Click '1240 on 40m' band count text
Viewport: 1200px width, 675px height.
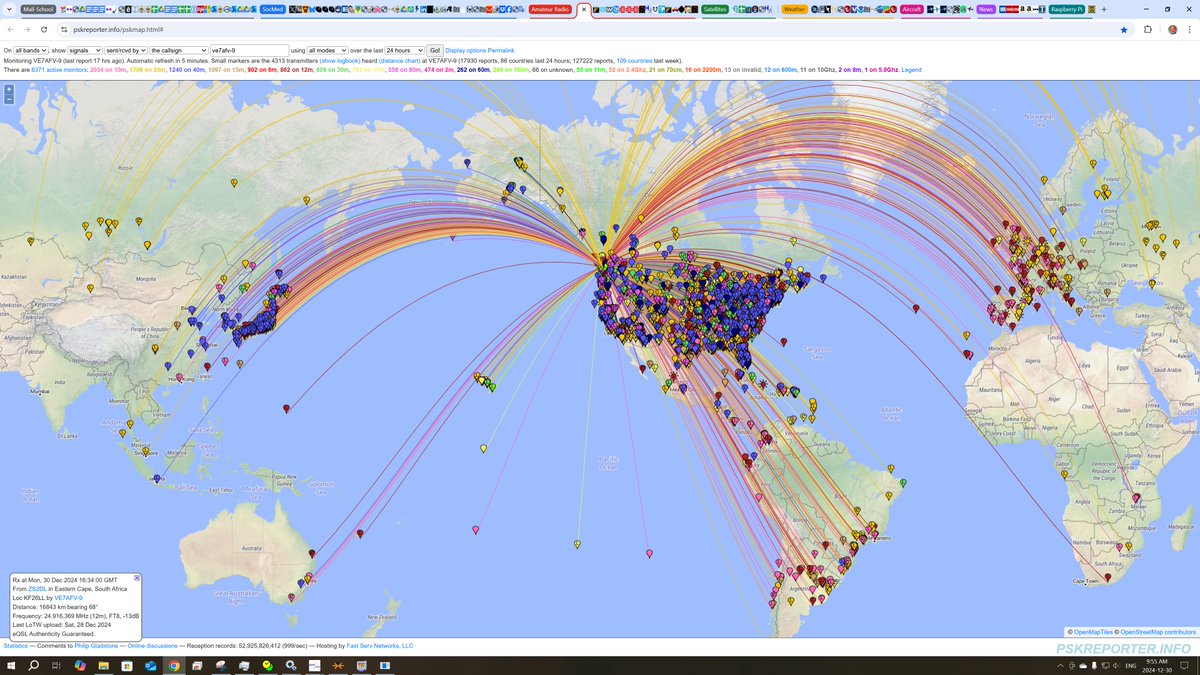tap(187, 70)
